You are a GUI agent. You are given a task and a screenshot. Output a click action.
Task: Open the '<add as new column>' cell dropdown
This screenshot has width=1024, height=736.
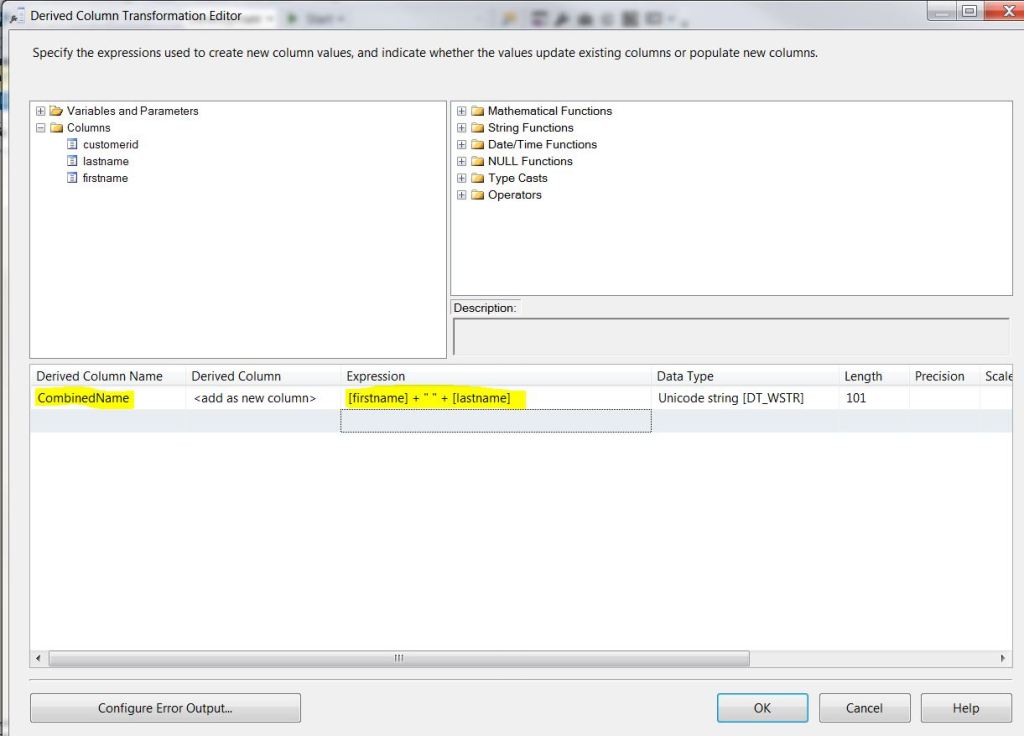click(263, 398)
